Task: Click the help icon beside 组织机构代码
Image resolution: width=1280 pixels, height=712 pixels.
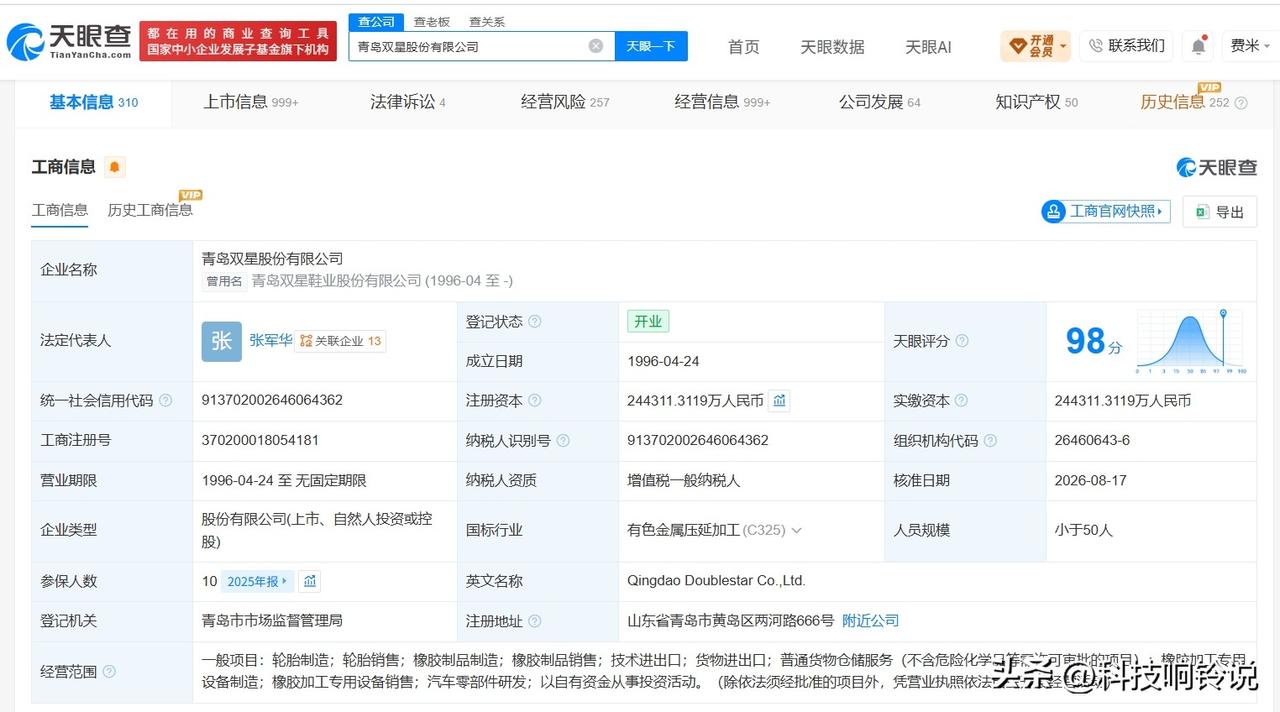Action: point(990,441)
